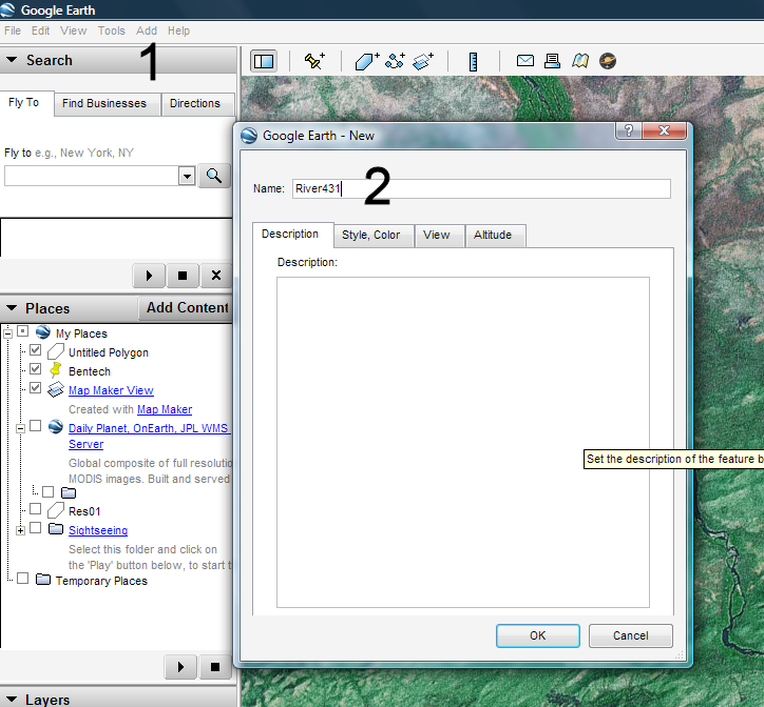Open the Add menu
Viewport: 764px width, 707px height.
coord(147,31)
